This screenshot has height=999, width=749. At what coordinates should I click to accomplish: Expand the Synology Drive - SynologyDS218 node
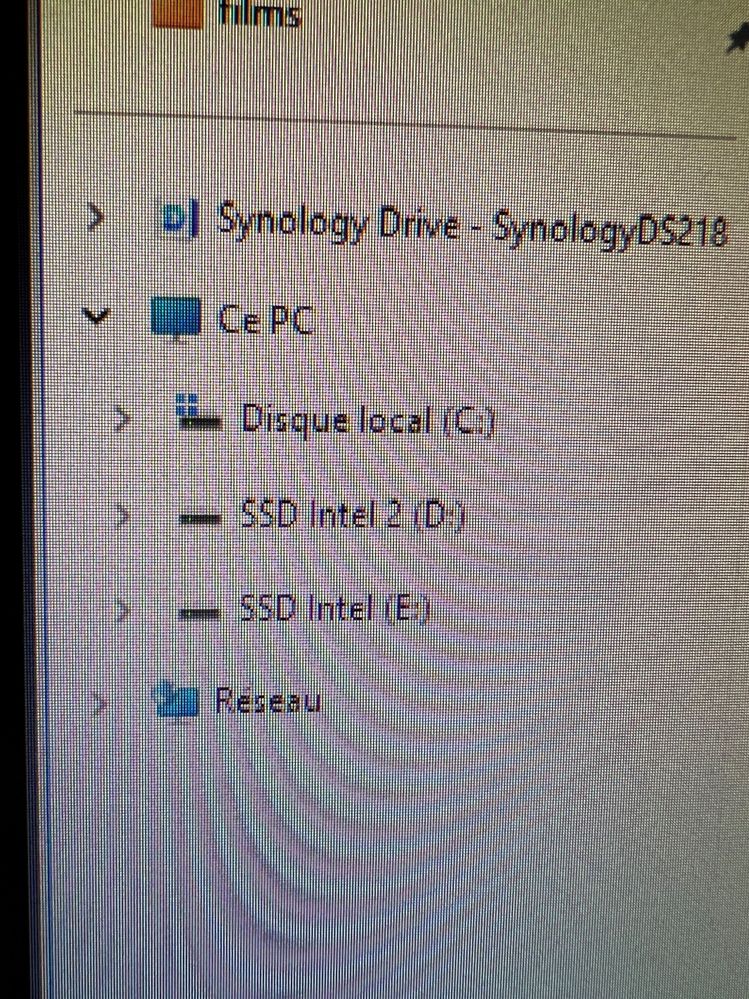click(96, 219)
